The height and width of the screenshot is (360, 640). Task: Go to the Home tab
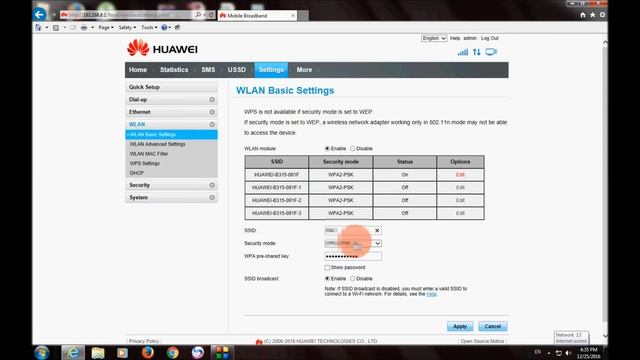point(138,70)
